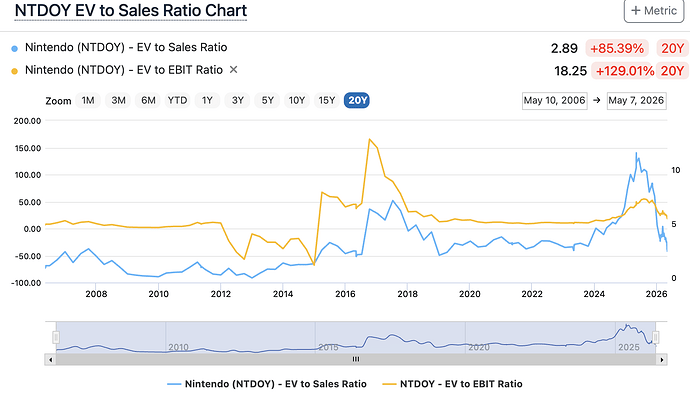Viewport: 690px width, 399px height.
Task: Click the navigator scrollbar grip
Action: click(356, 359)
